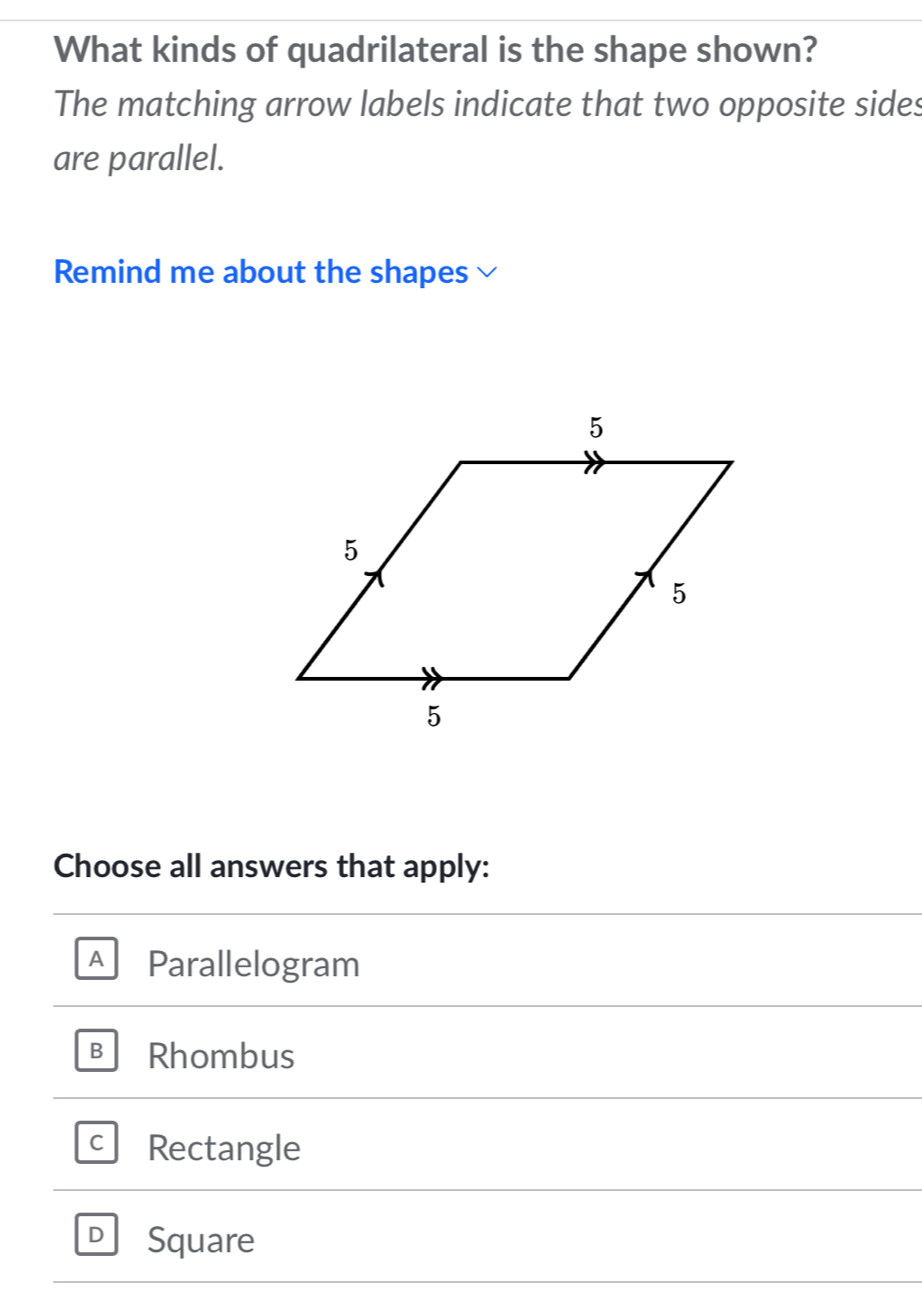Click the double-arrow marker on the top side

pos(595,463)
